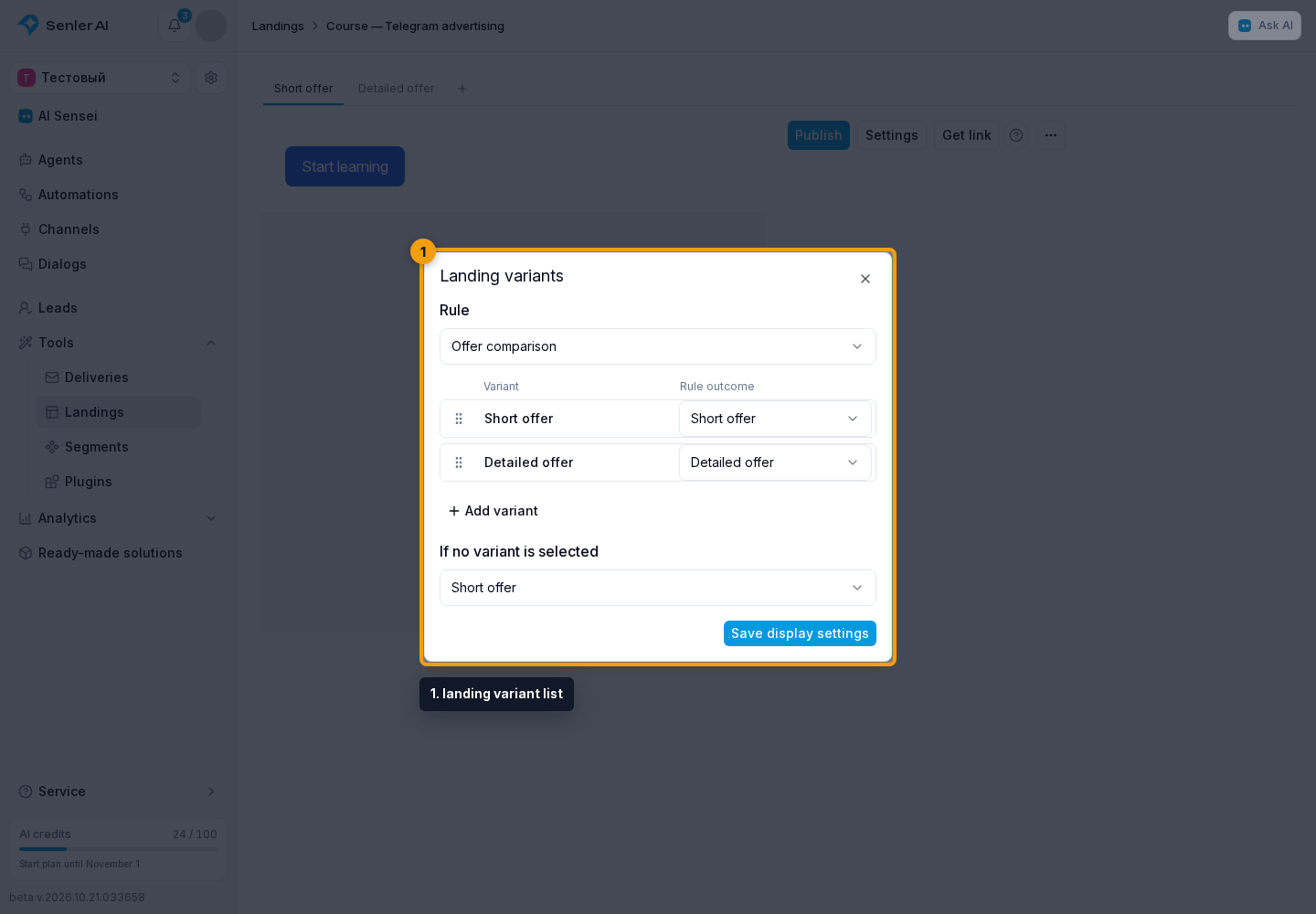Expand the Analytics section
1316x914 pixels.
pyautogui.click(x=211, y=518)
